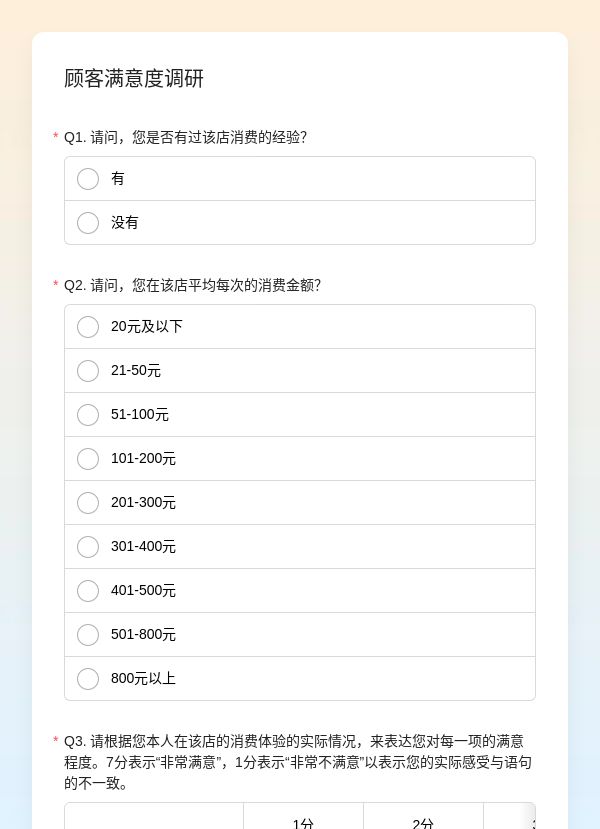
Task: Select the 201-300元 radio button
Action: [x=88, y=502]
